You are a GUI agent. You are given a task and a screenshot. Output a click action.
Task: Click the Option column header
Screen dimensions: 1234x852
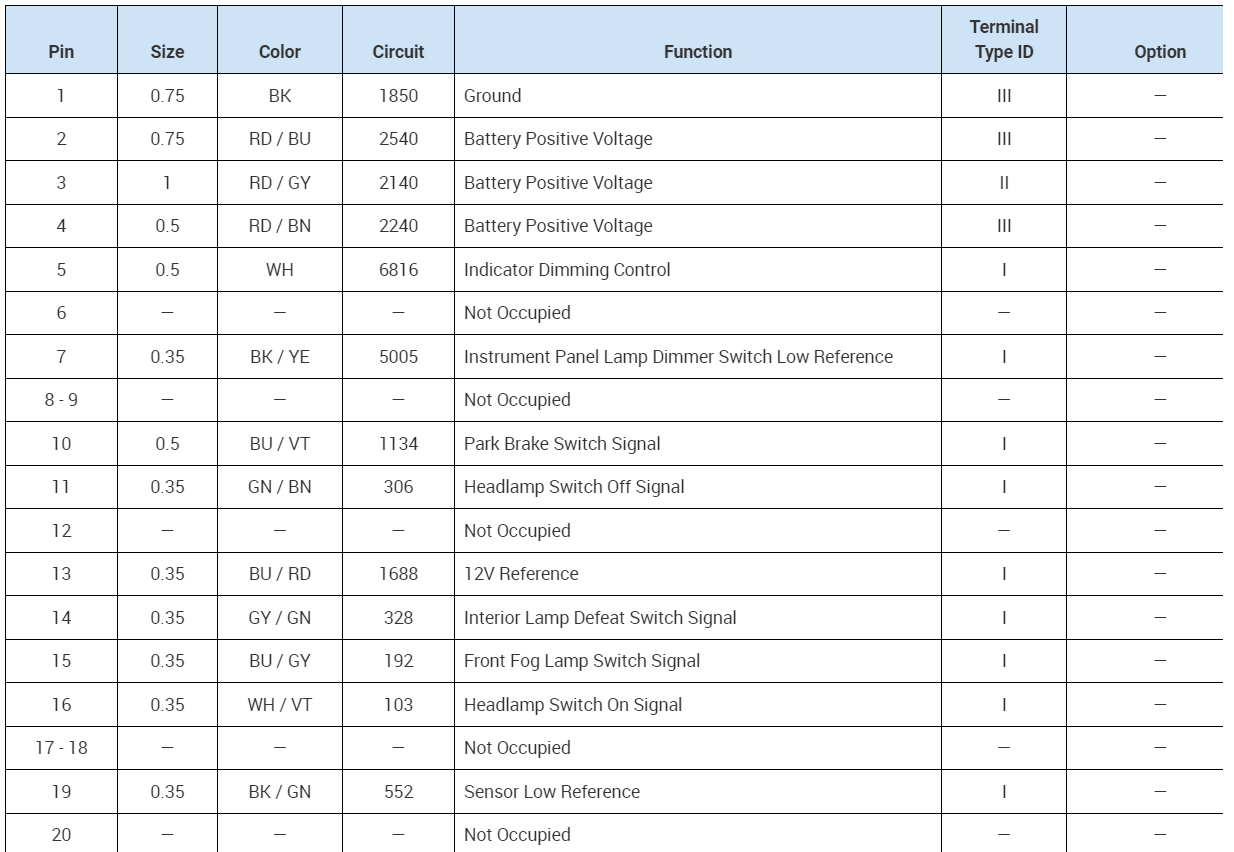point(1160,52)
